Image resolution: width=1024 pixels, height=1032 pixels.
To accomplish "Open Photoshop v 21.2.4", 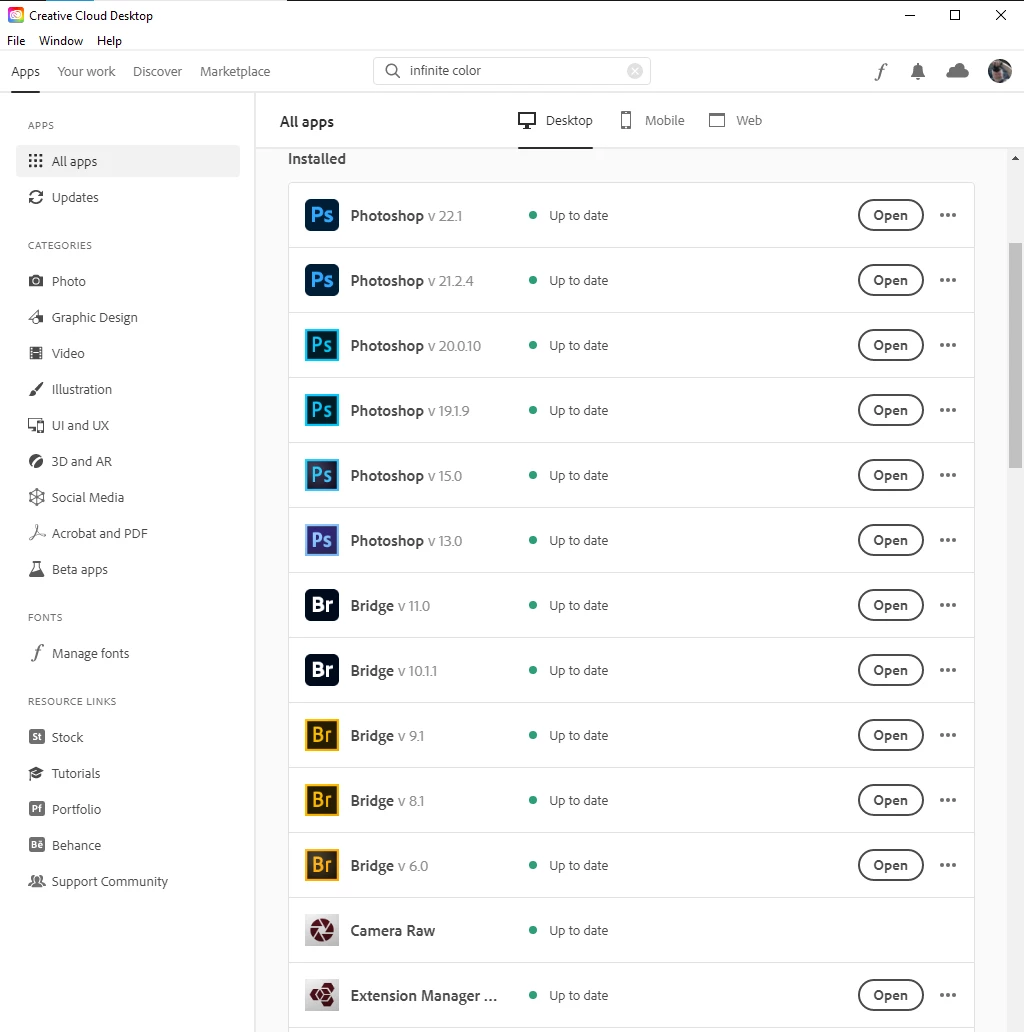I will pyautogui.click(x=890, y=280).
